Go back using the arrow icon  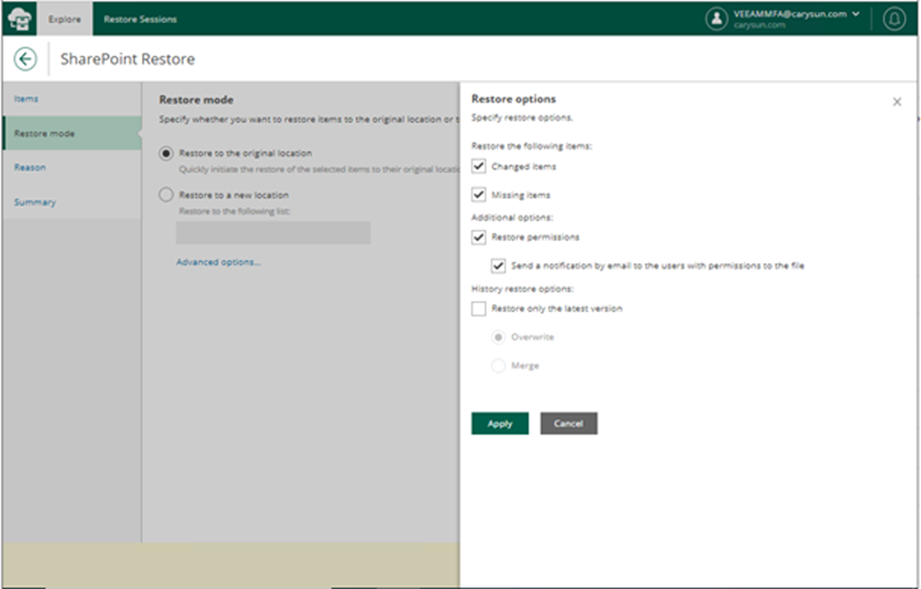(x=25, y=59)
